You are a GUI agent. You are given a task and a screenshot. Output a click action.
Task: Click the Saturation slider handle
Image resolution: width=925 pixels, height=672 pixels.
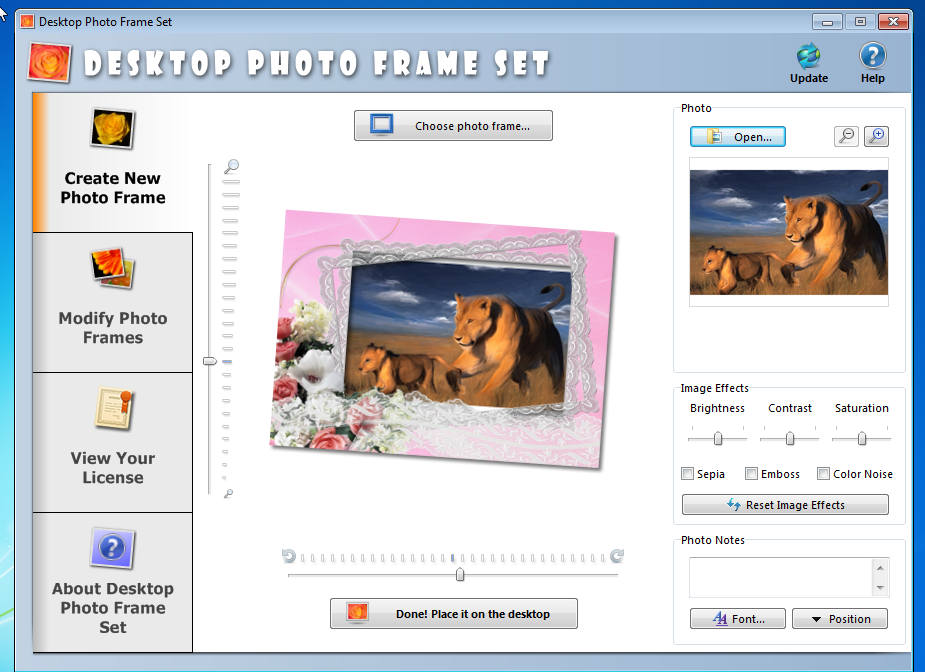[x=862, y=438]
